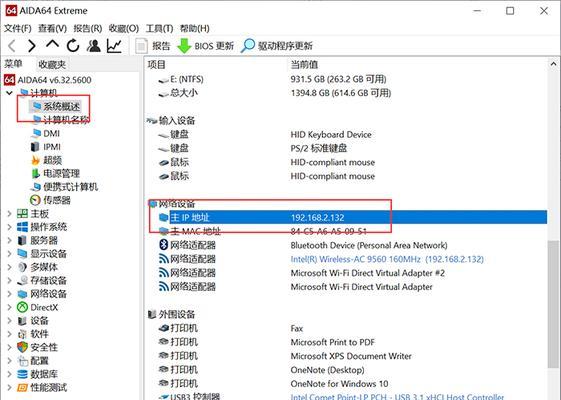The image size is (561, 400).
Task: Click the Refresh icon in toolbar
Action: point(73,45)
